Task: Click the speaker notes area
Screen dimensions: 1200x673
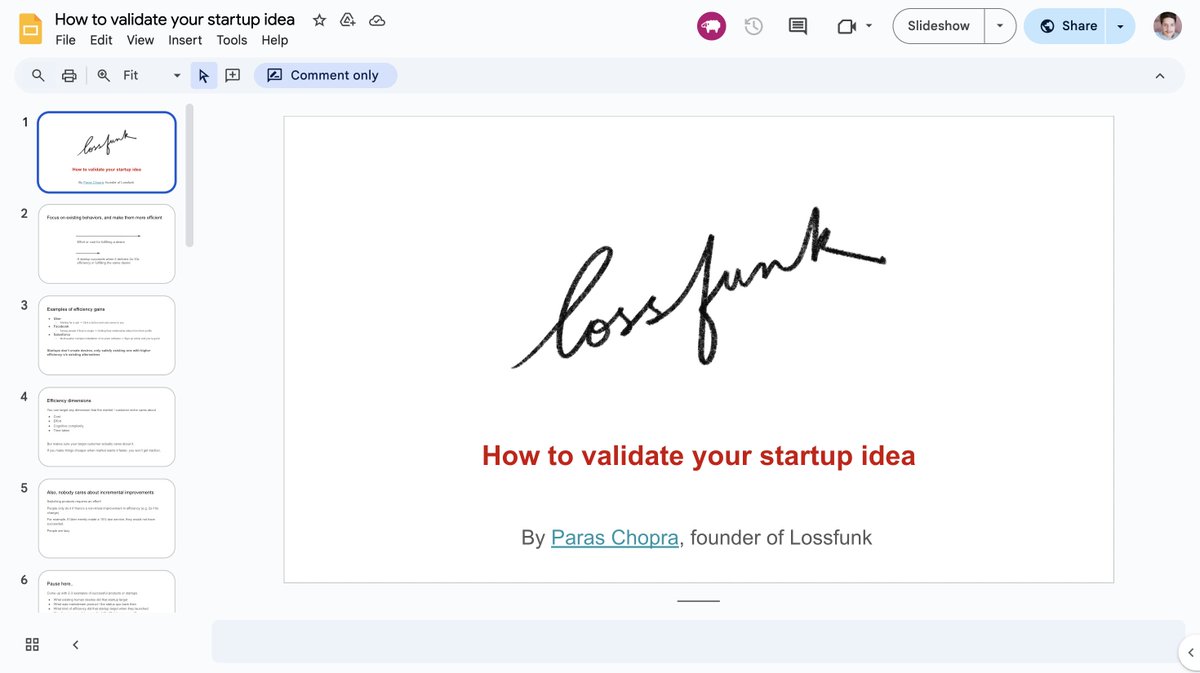Action: pyautogui.click(x=698, y=641)
